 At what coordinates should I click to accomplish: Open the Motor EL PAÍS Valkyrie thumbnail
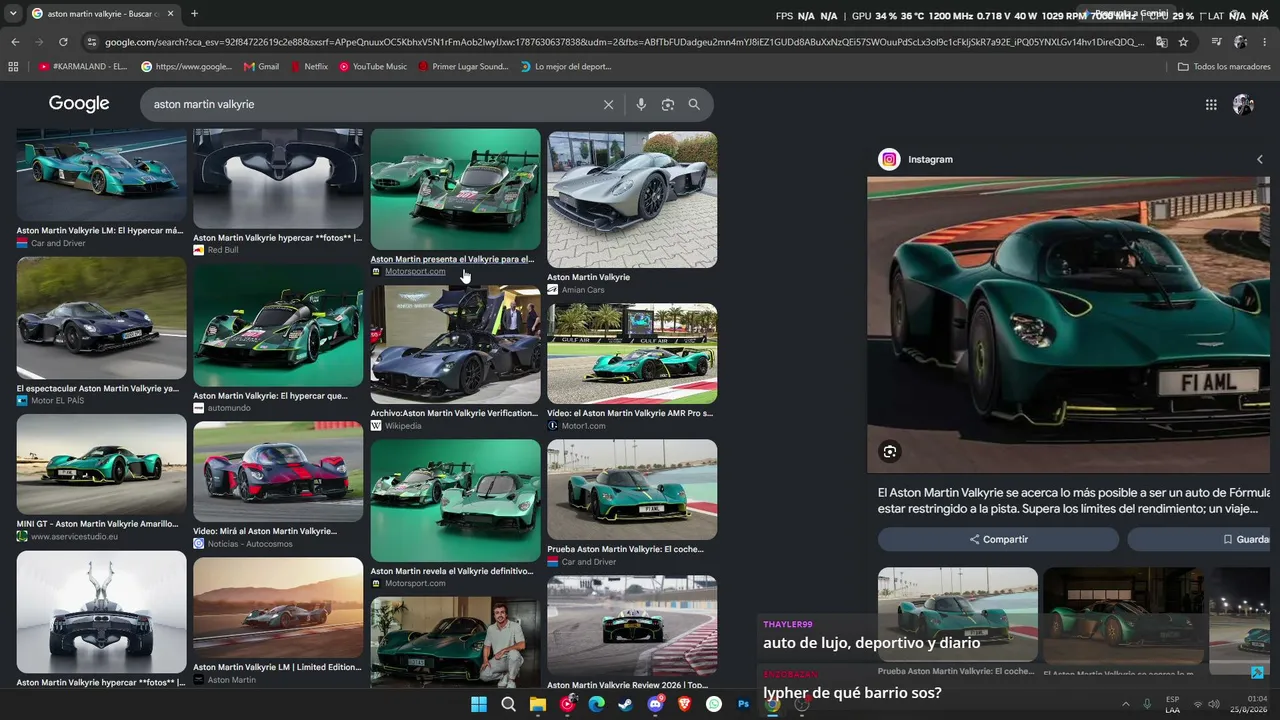point(101,319)
